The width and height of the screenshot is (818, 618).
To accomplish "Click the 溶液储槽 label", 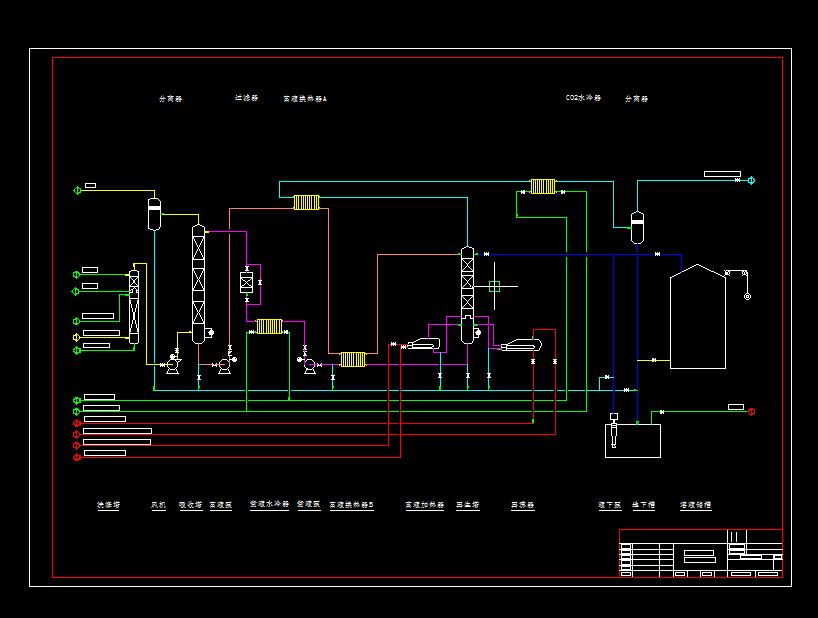I will 696,505.
